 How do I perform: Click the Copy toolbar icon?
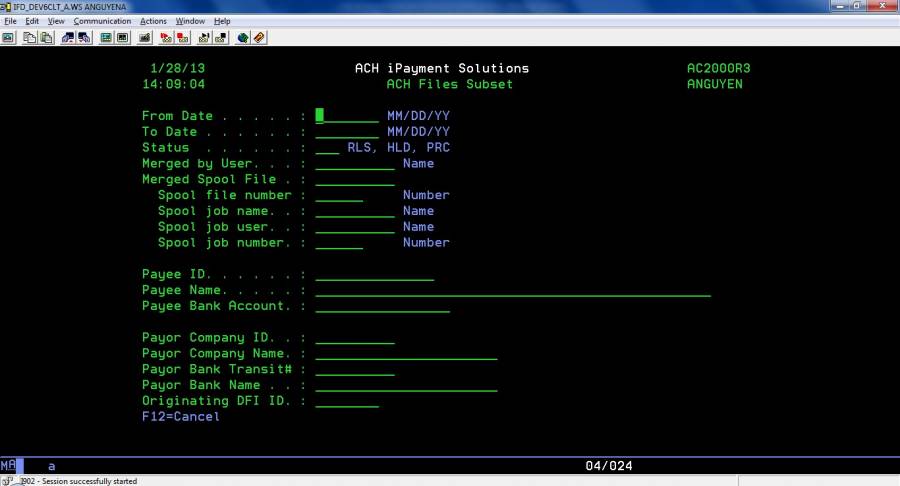(x=30, y=38)
